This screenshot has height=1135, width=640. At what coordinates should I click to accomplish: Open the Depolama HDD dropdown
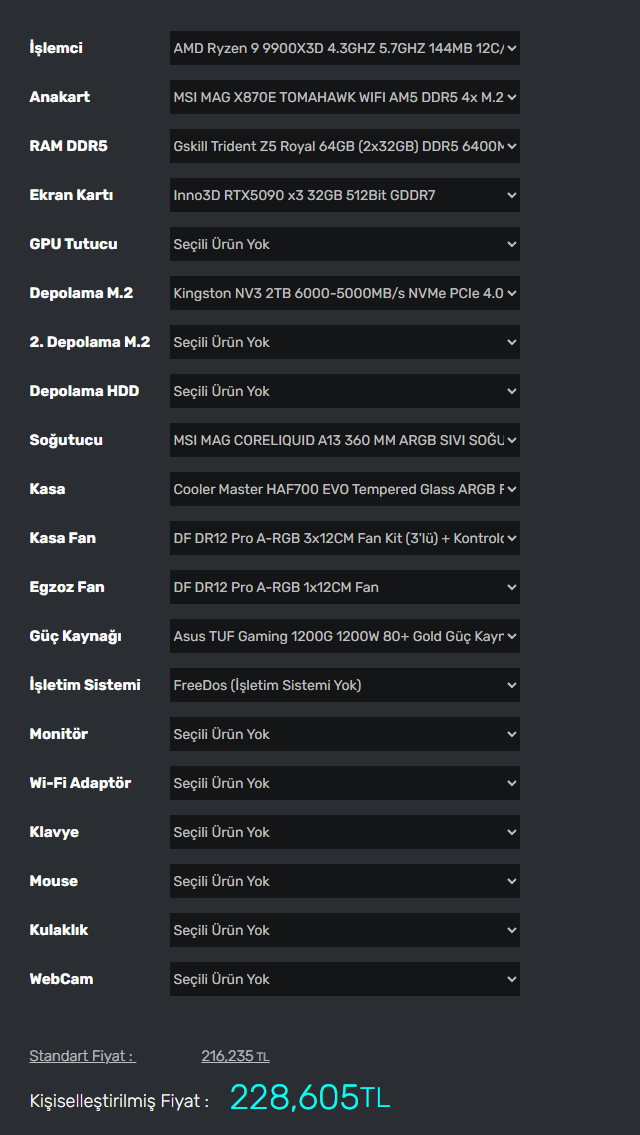[x=344, y=391]
